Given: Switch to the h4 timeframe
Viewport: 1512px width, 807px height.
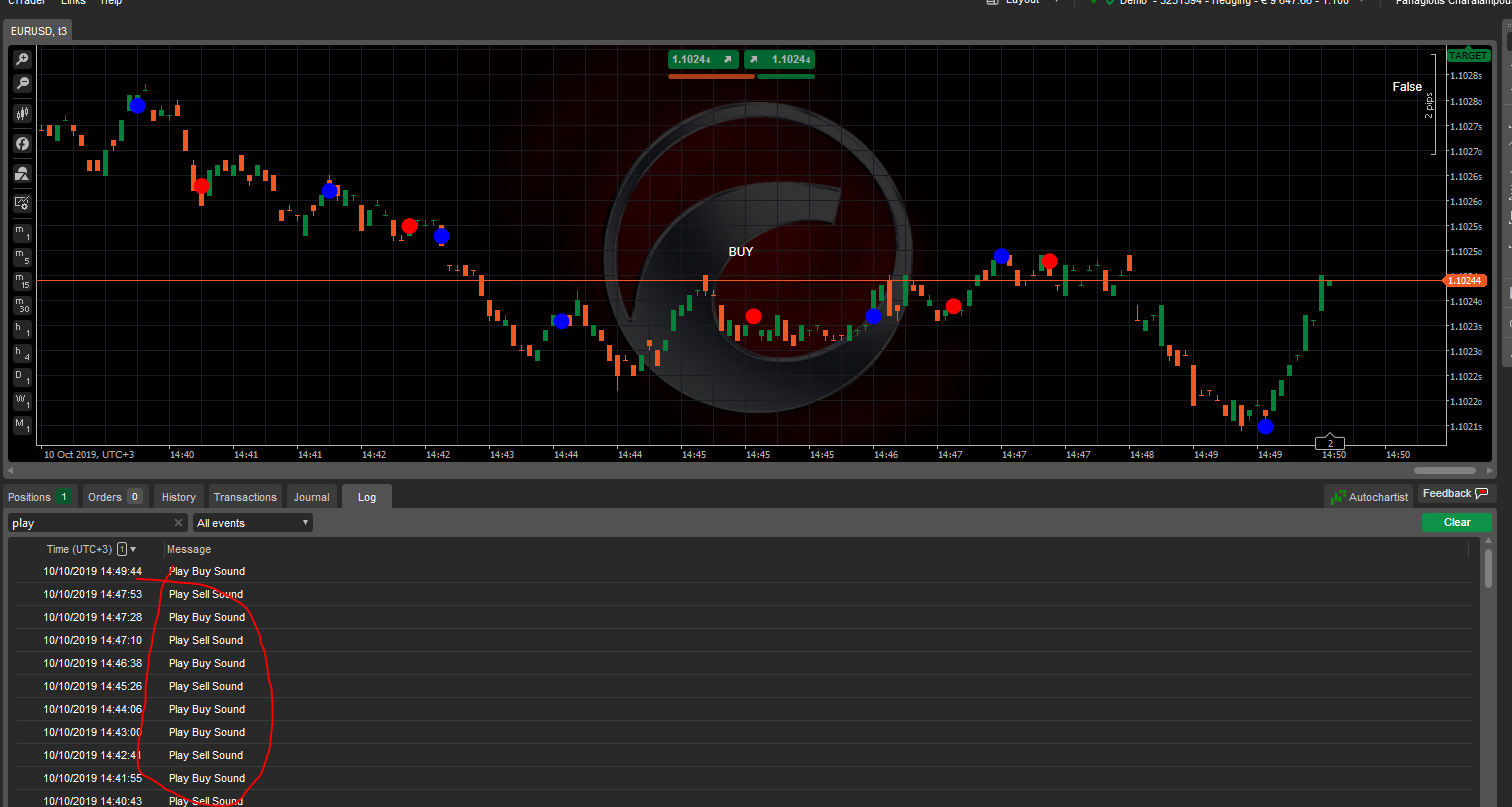Looking at the screenshot, I should (21, 353).
